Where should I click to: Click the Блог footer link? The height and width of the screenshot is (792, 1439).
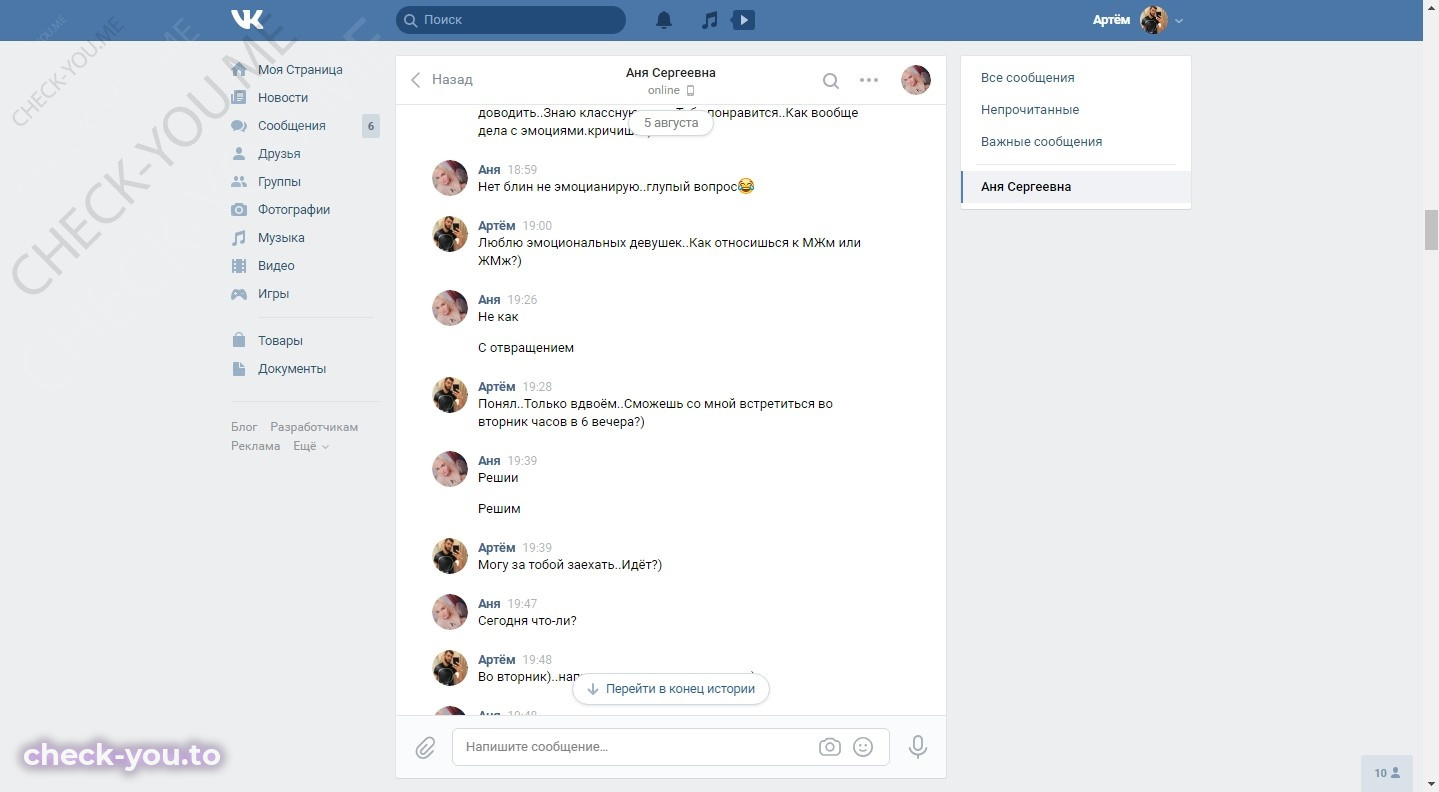(x=244, y=427)
